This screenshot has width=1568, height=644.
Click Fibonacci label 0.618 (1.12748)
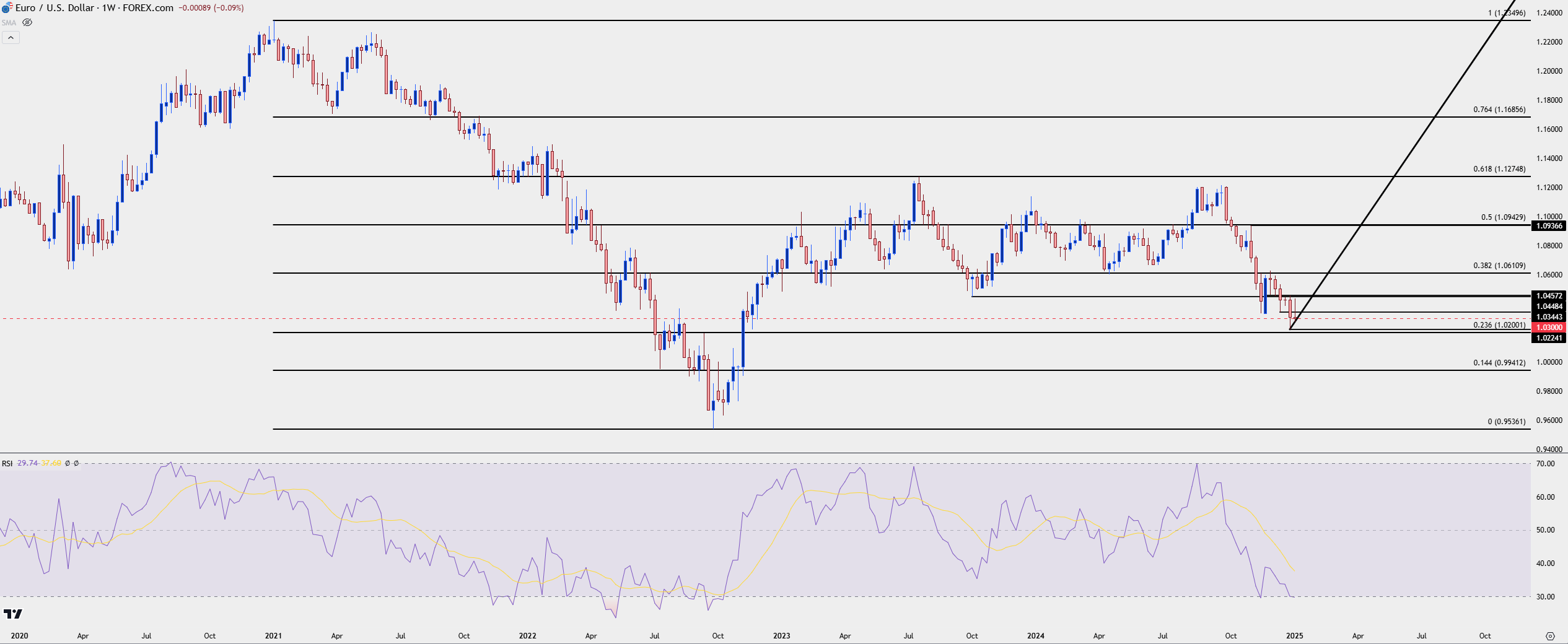click(x=1499, y=169)
